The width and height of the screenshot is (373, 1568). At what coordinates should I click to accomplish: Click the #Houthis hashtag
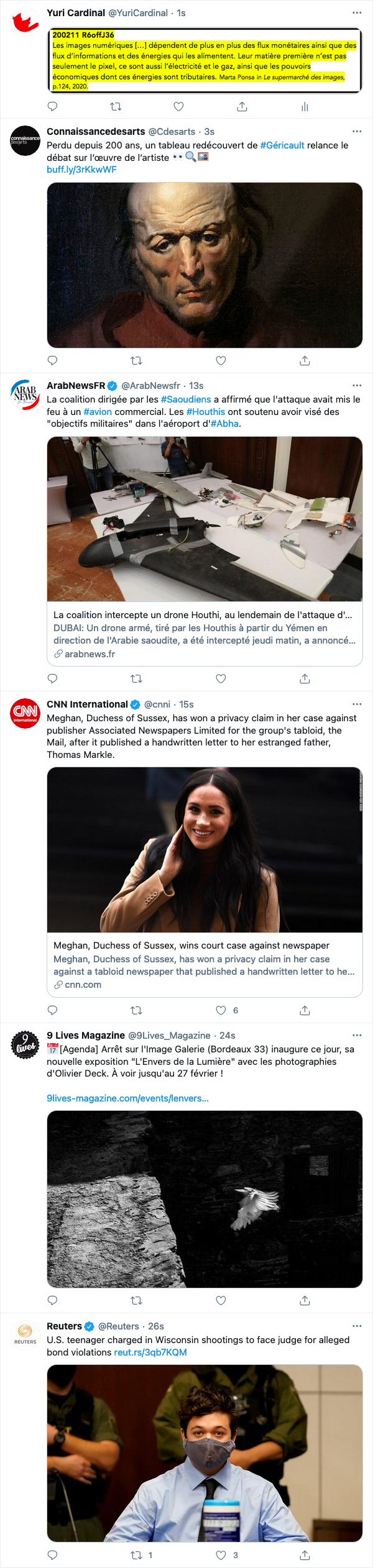tap(206, 412)
